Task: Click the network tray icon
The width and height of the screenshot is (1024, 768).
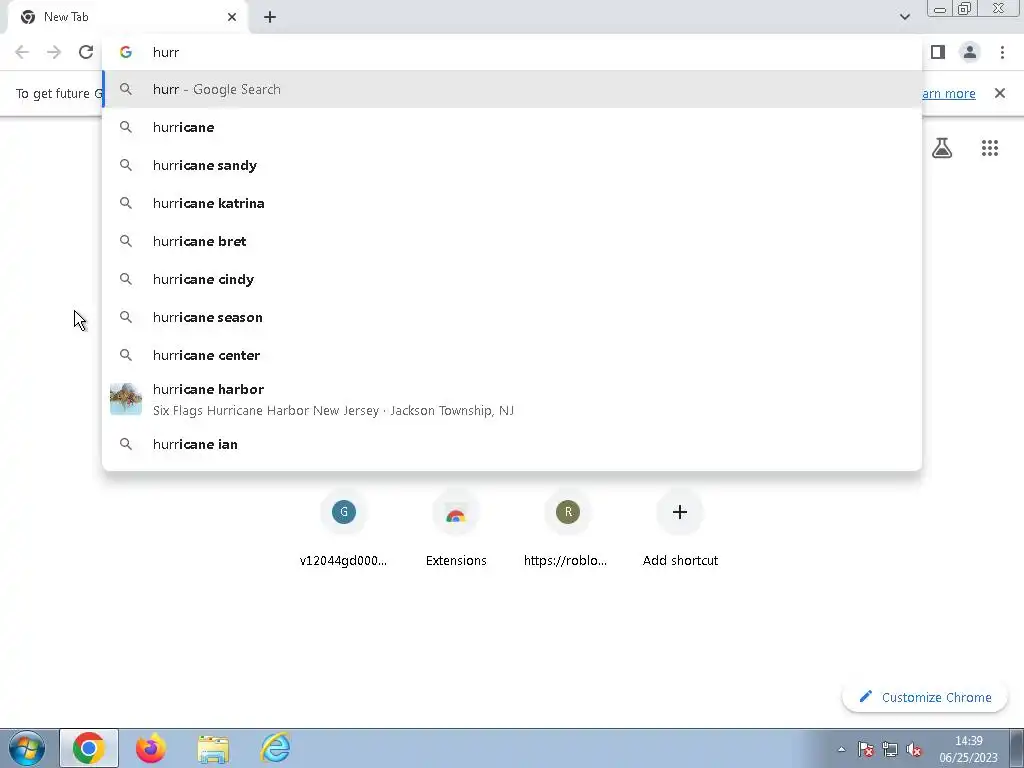Action: point(890,750)
